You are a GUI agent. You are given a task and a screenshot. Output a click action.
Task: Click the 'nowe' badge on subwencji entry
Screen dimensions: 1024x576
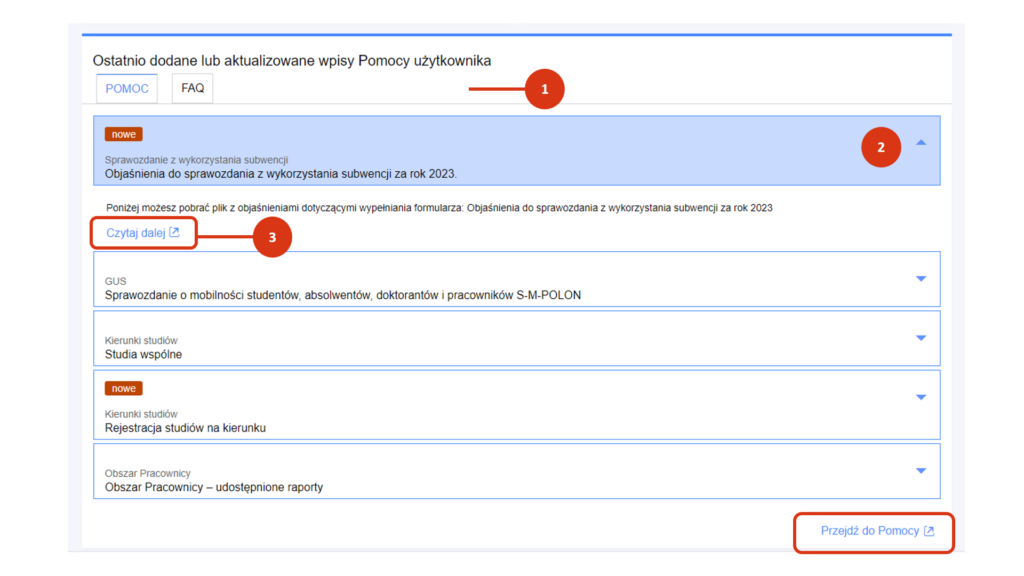pyautogui.click(x=123, y=134)
